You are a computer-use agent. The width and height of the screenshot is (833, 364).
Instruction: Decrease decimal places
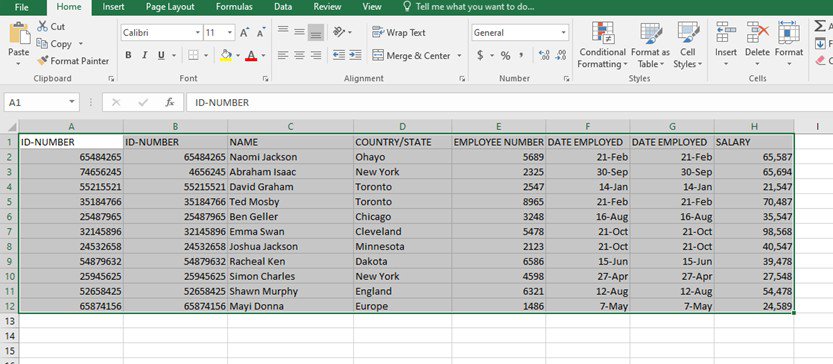point(560,55)
